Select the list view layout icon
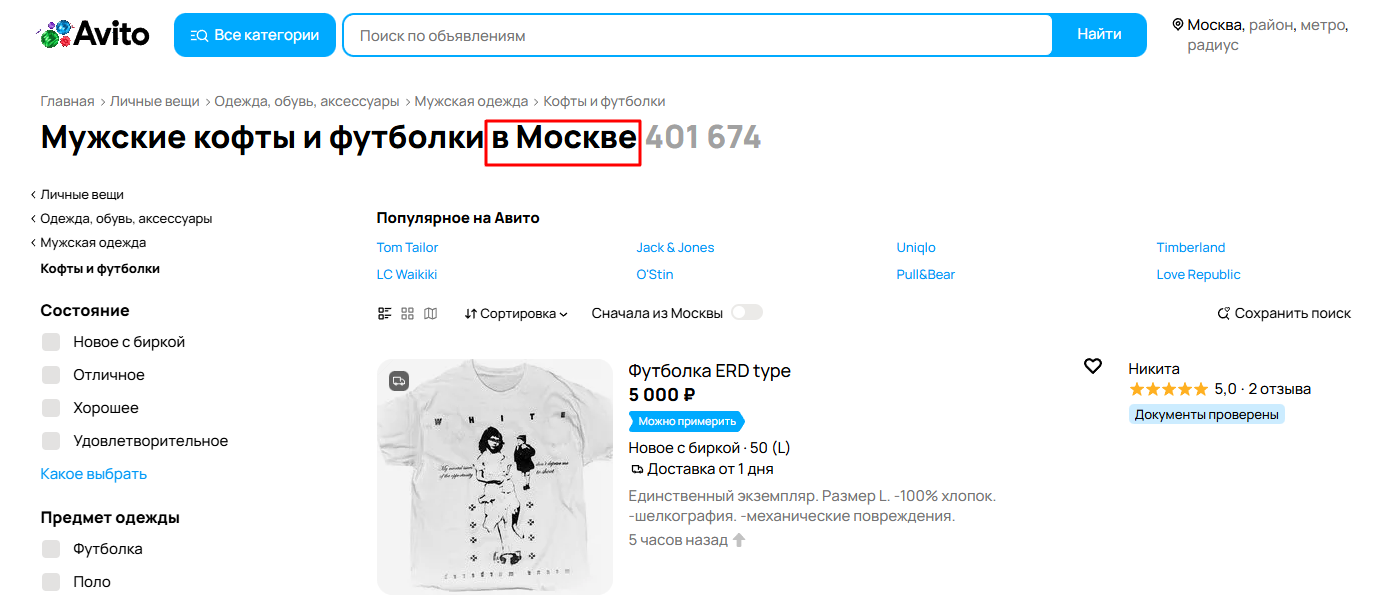Viewport: 1380px width, 599px height. coord(384,313)
